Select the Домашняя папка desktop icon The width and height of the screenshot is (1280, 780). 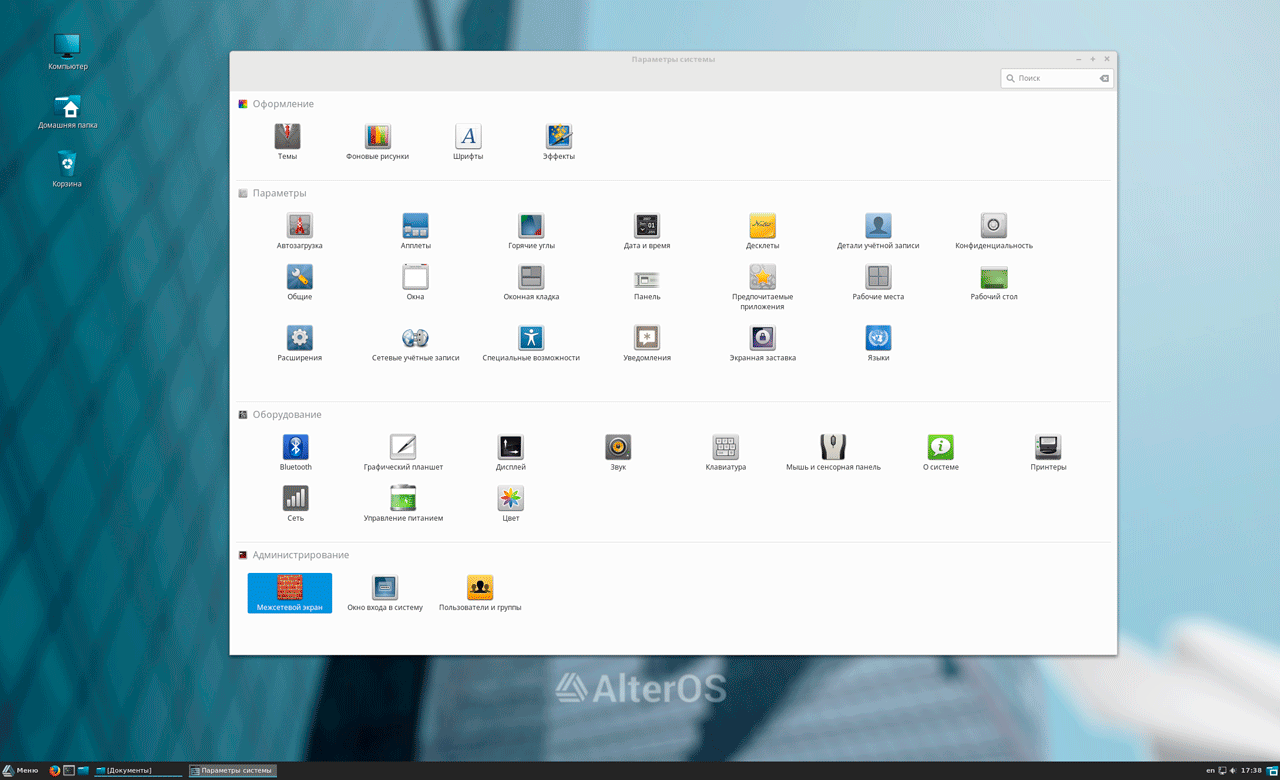67,112
